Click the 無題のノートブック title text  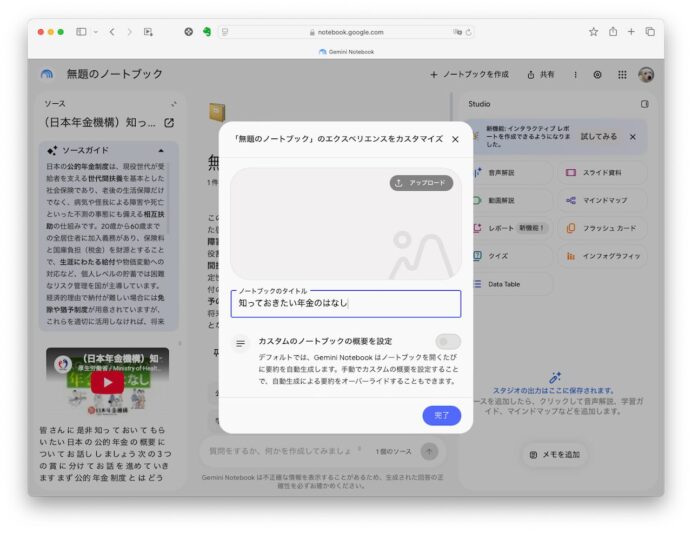[x=115, y=74]
